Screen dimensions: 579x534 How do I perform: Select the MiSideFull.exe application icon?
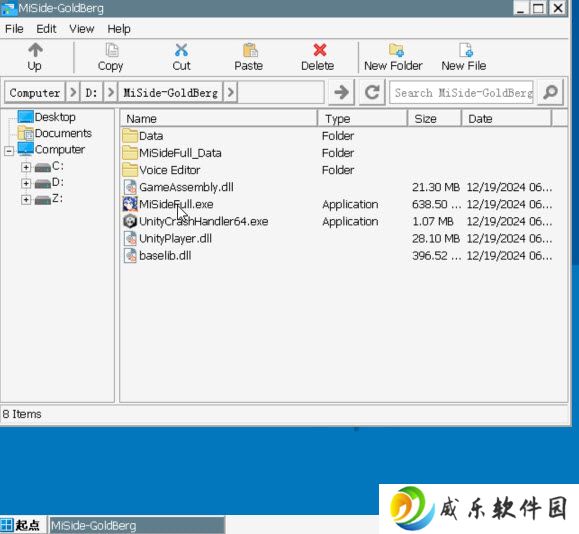tap(130, 204)
